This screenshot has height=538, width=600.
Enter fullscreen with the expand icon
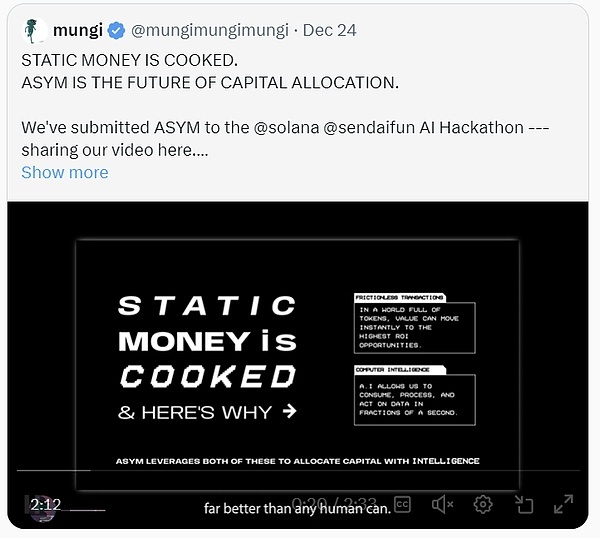coord(564,505)
